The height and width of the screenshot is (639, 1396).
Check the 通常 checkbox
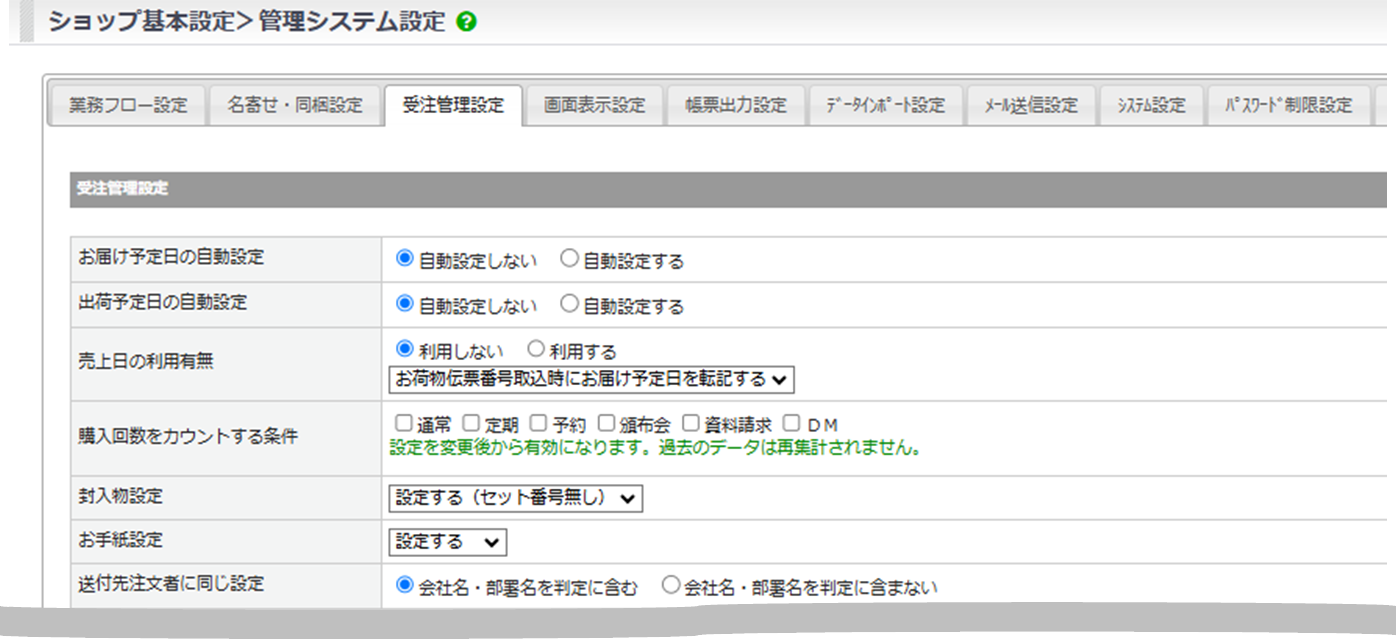[403, 423]
